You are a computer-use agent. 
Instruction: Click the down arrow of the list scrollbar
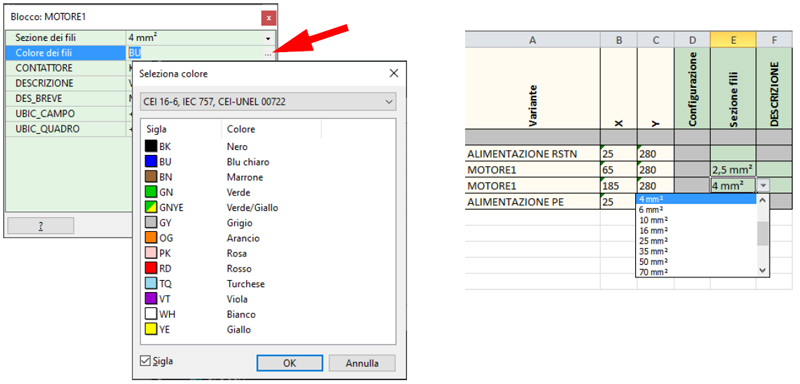(x=763, y=271)
